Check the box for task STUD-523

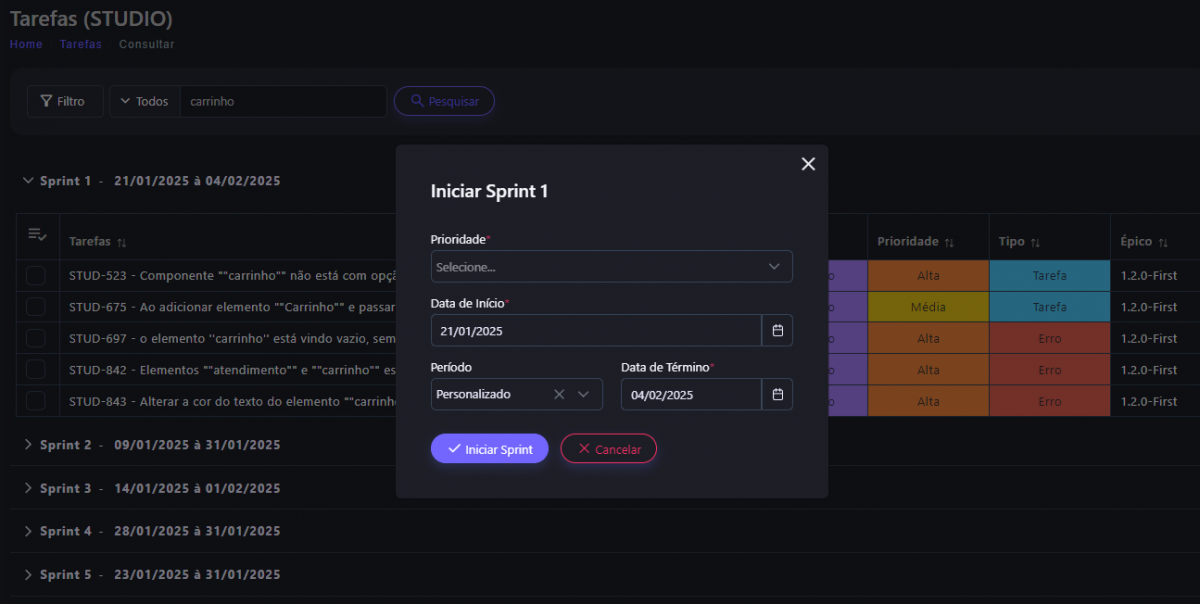pyautogui.click(x=36, y=275)
